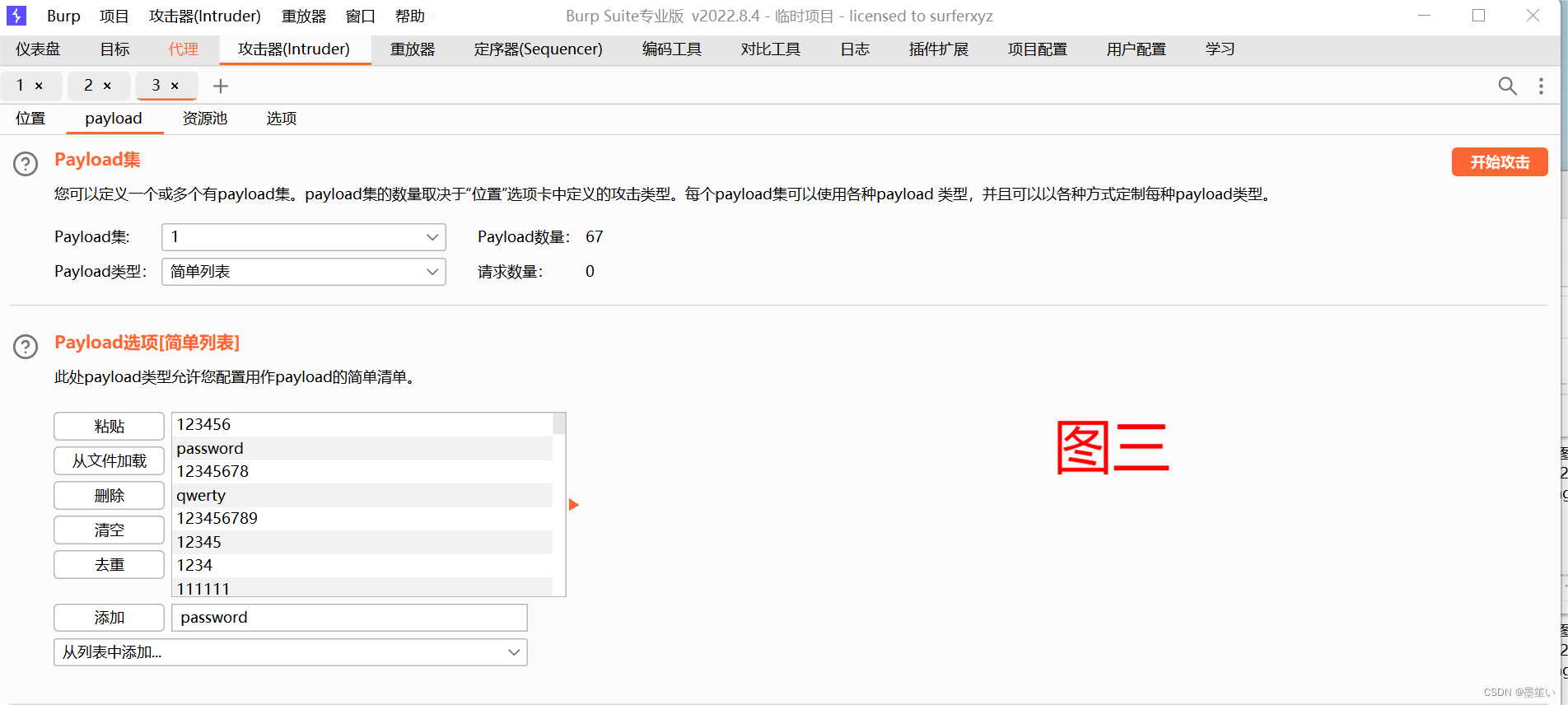Close Intruder tab 2 with its x
This screenshot has height=705, width=1568.
tap(107, 86)
